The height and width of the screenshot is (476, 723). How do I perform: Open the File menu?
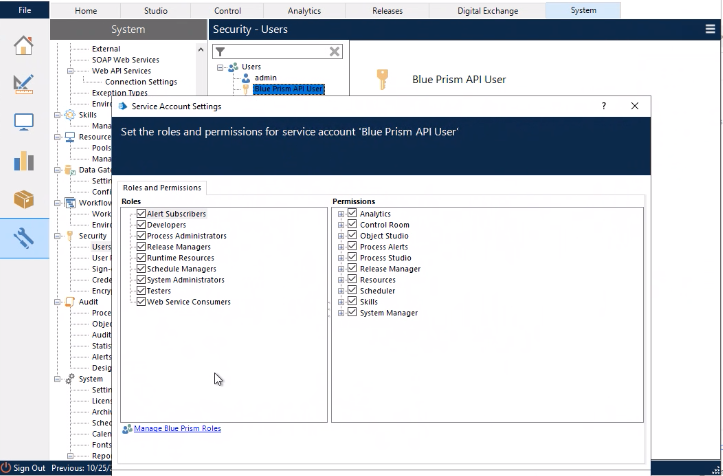24,10
